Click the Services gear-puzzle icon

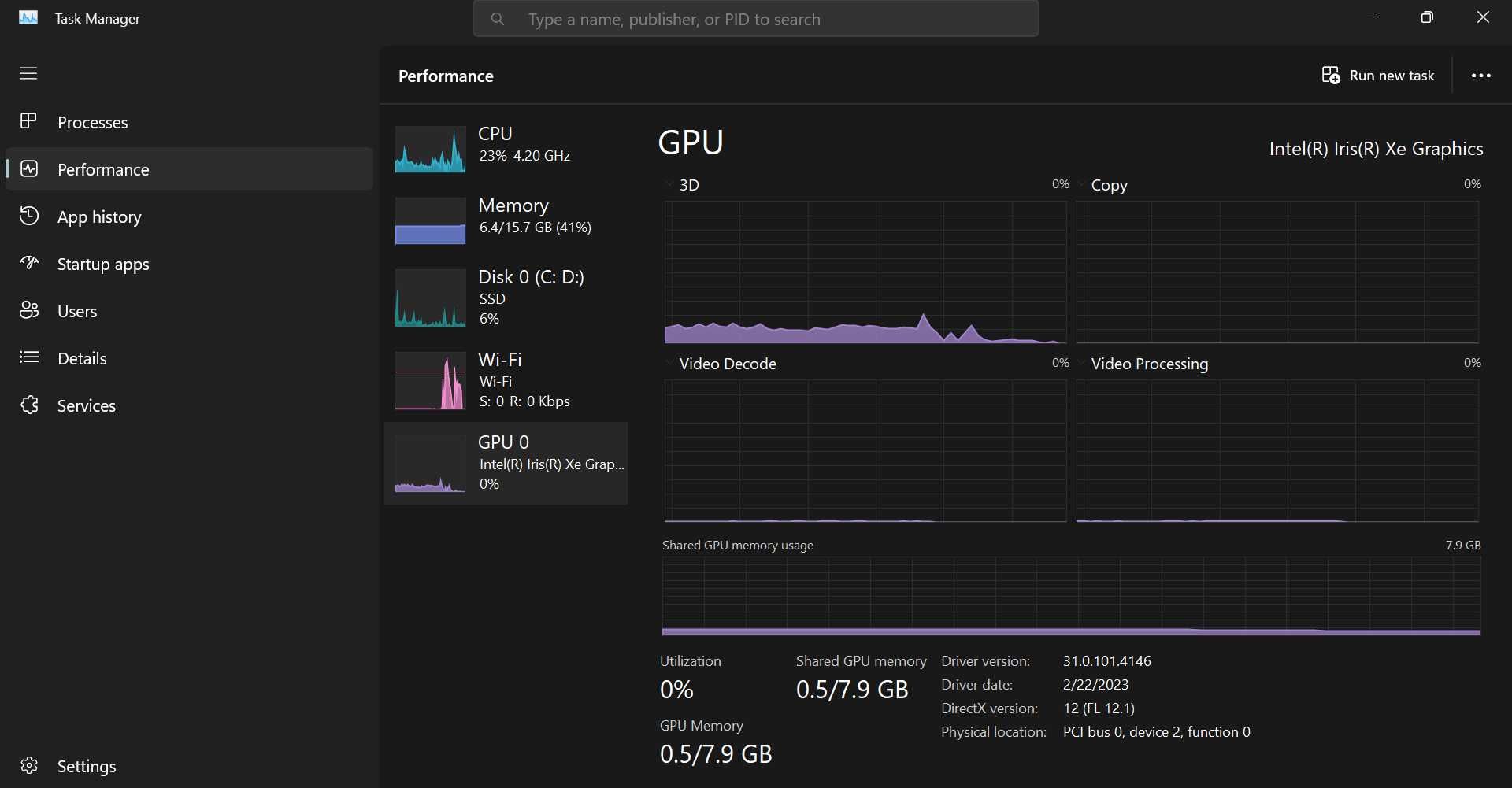tap(29, 405)
